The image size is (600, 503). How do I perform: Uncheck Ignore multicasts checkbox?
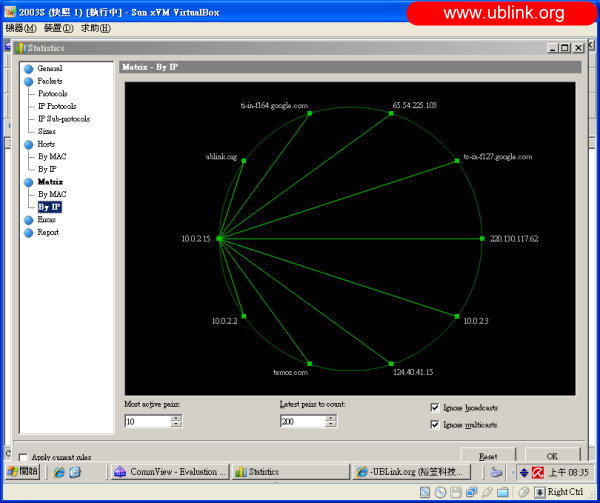(x=435, y=425)
